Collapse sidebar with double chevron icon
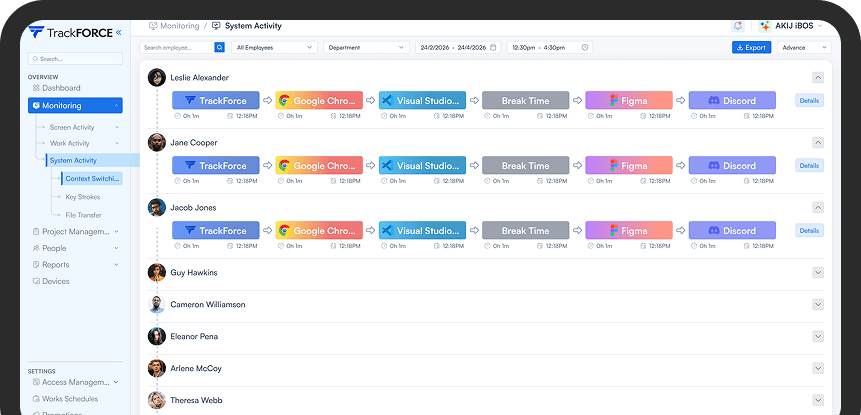This screenshot has height=415, width=861. 119,33
